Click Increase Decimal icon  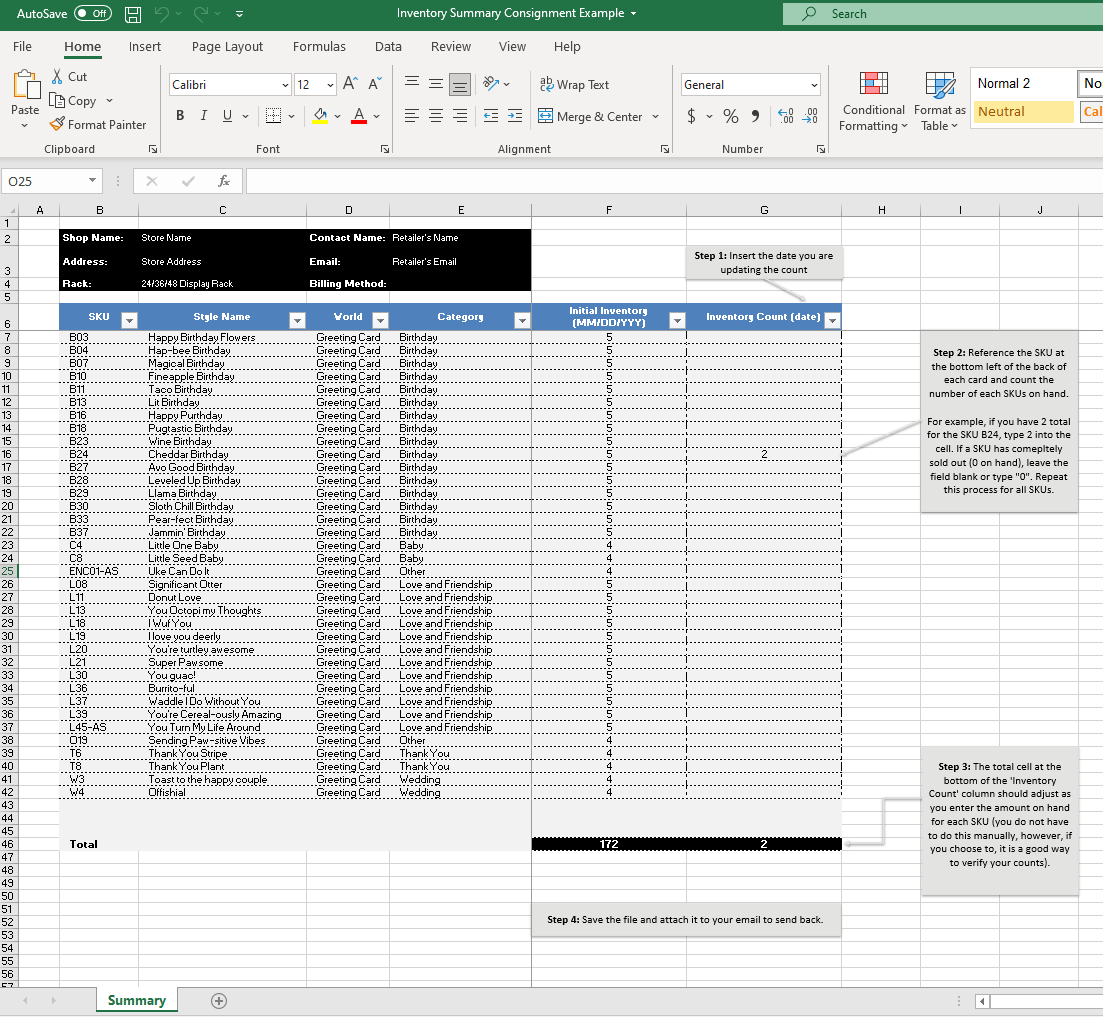pos(786,116)
